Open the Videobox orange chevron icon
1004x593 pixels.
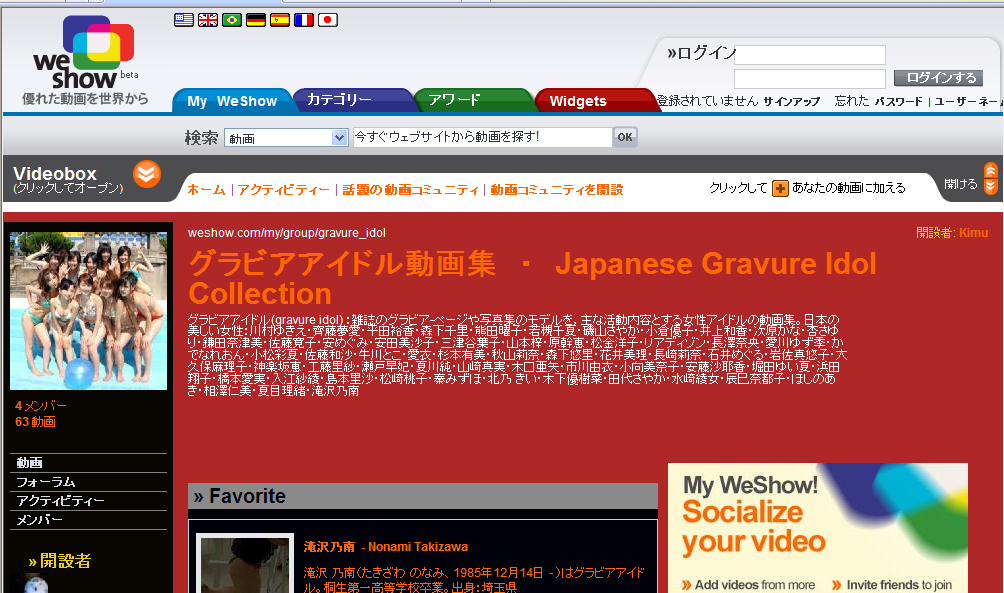point(147,174)
